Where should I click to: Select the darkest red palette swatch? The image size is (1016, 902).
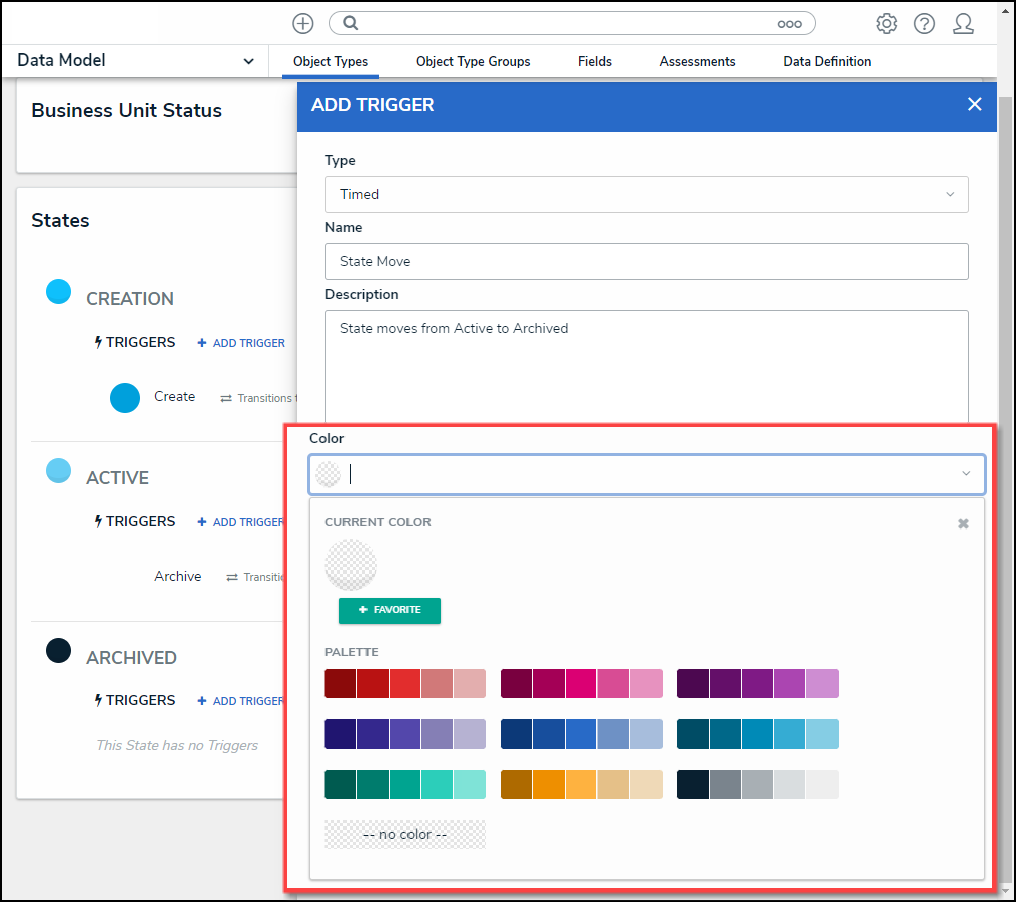pos(340,683)
